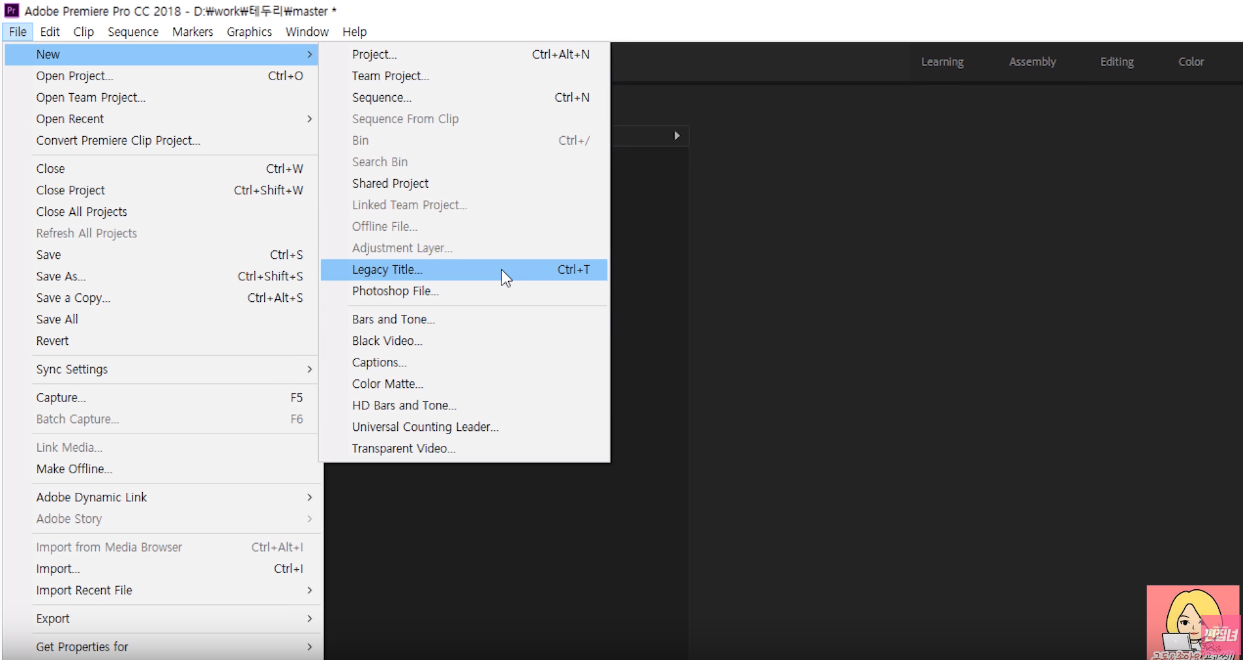This screenshot has width=1243, height=660.
Task: Switch to Editing workspace tab
Action: tap(1117, 62)
